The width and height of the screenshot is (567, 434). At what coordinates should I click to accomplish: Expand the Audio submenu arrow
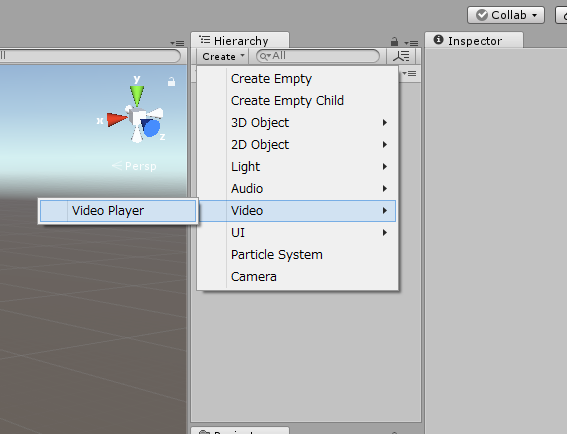(x=385, y=189)
